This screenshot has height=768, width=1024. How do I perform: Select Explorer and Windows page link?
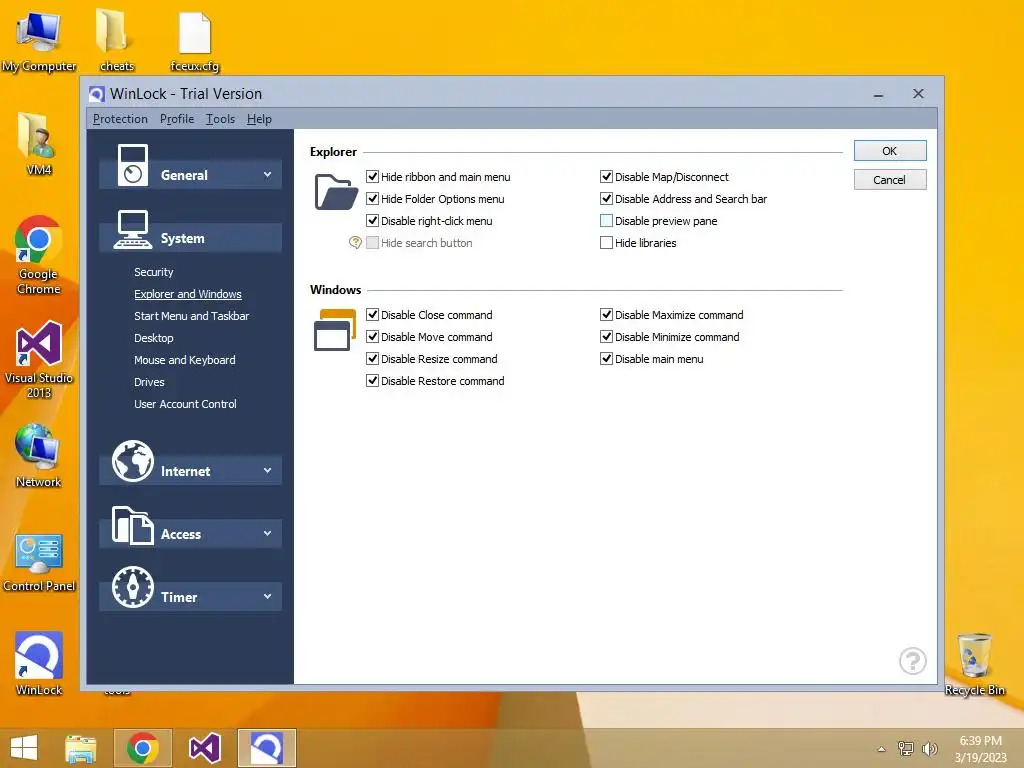tap(187, 294)
